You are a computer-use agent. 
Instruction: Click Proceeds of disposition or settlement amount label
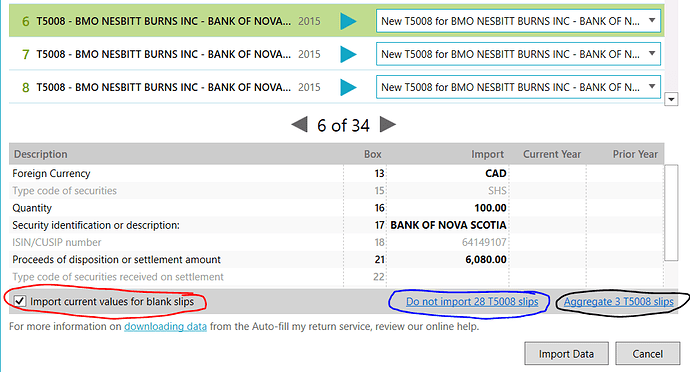(x=116, y=259)
